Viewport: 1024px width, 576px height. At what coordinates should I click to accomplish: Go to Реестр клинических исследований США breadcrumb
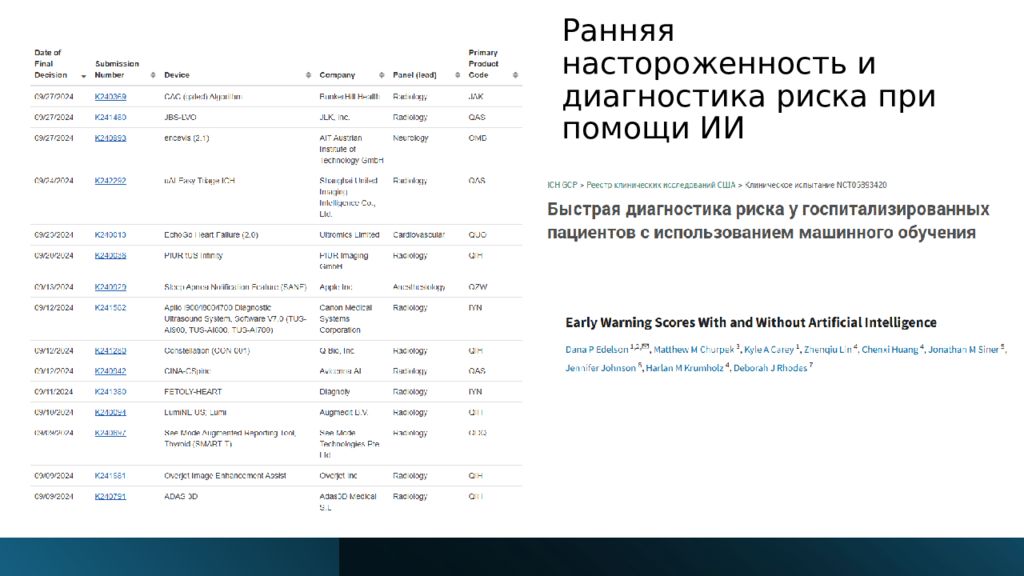pos(662,185)
